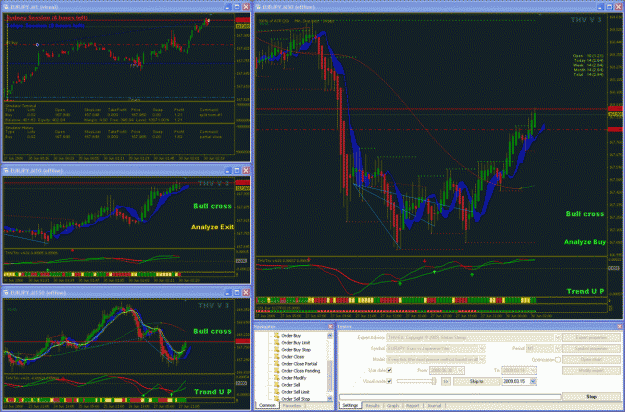
Task: Click the Modify expert button
Action: coord(591,370)
